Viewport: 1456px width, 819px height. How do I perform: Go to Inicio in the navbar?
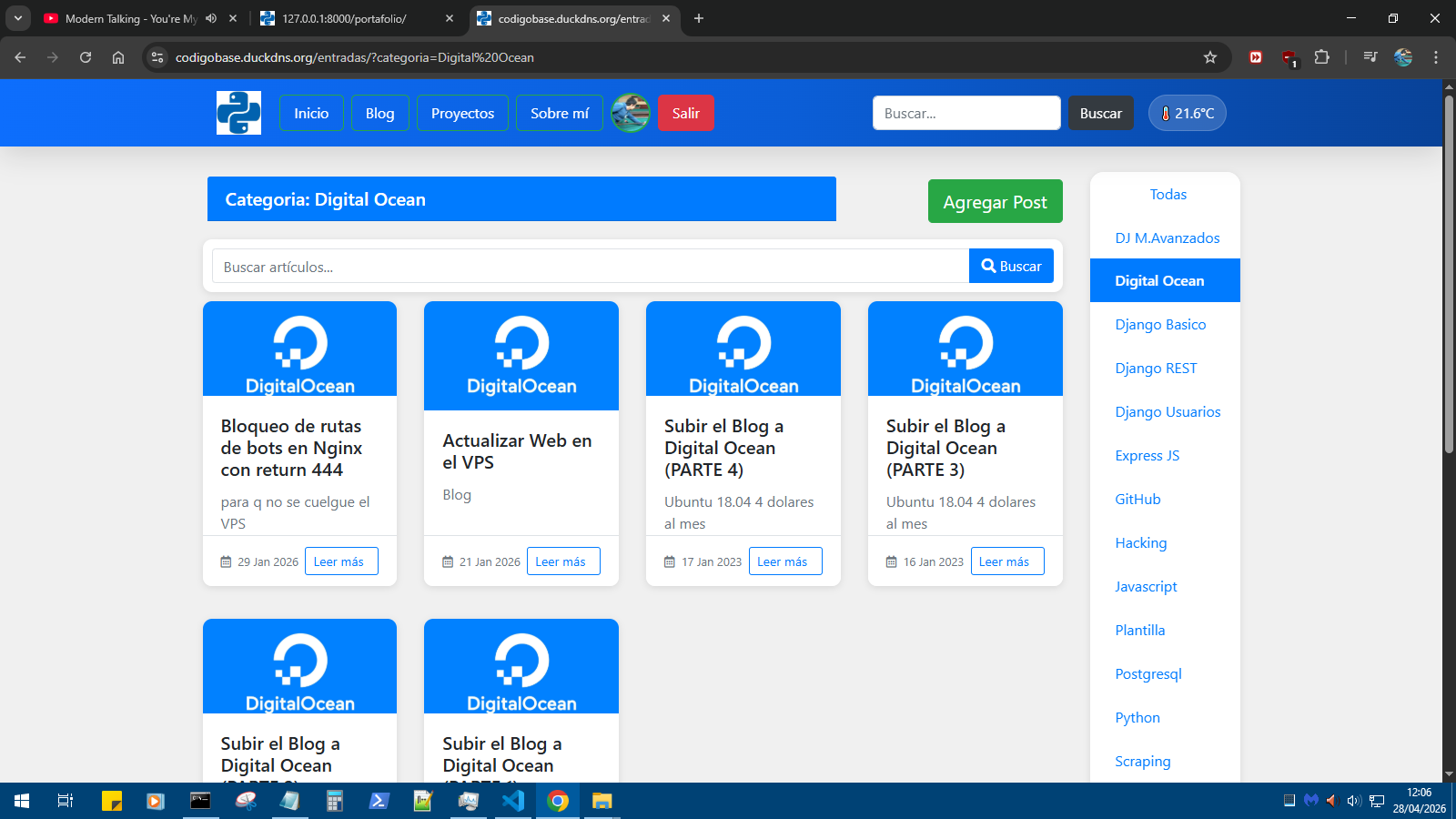coord(311,113)
